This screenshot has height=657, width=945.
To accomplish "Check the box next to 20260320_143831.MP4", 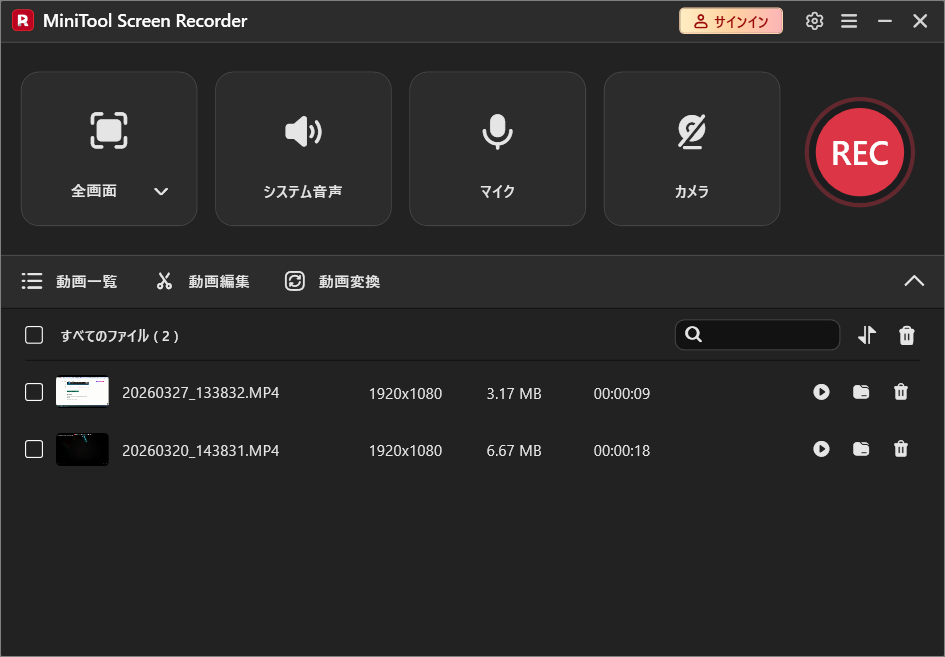I will (33, 449).
